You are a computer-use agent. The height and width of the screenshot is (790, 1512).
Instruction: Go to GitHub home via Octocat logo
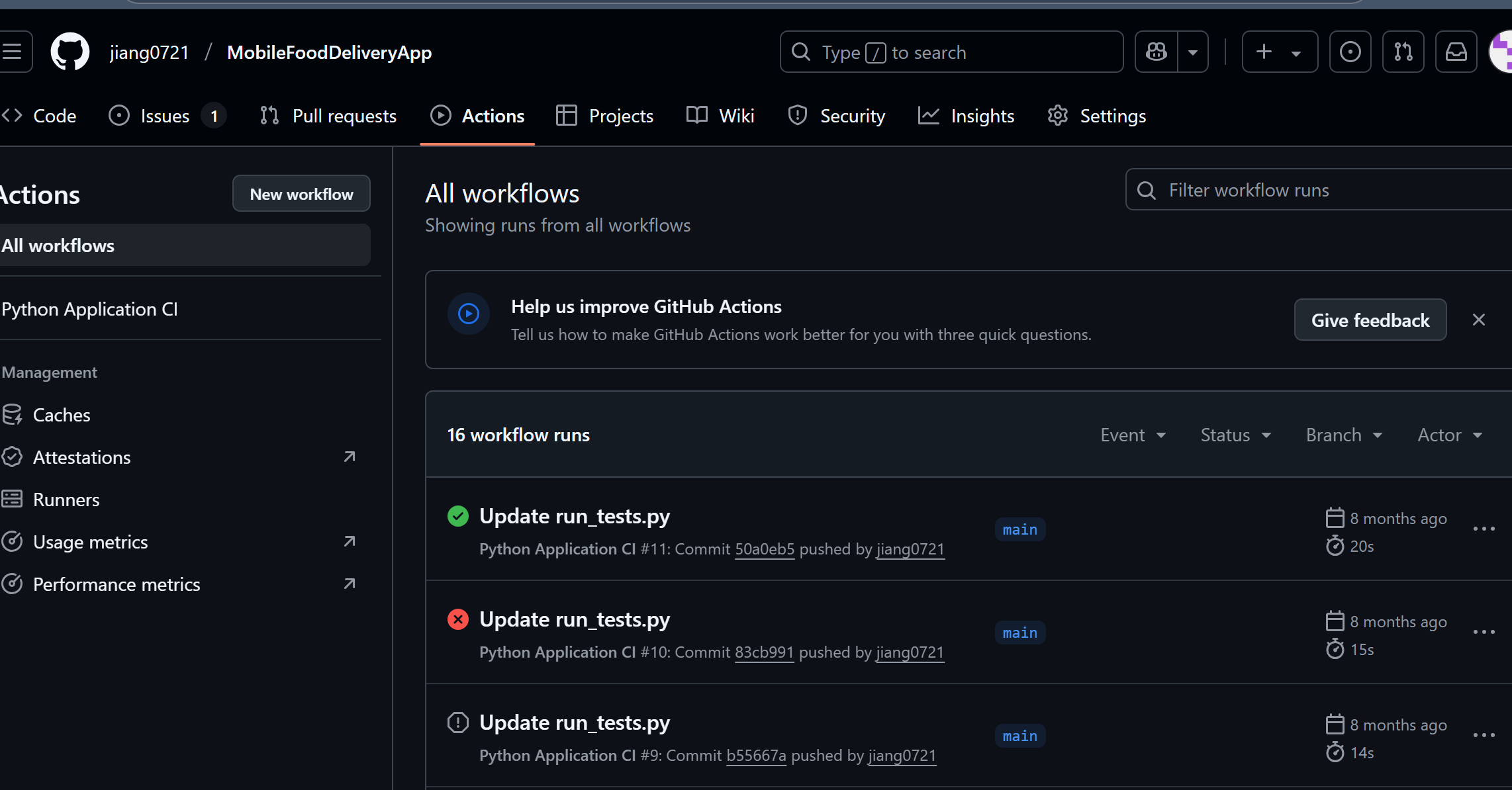point(70,52)
